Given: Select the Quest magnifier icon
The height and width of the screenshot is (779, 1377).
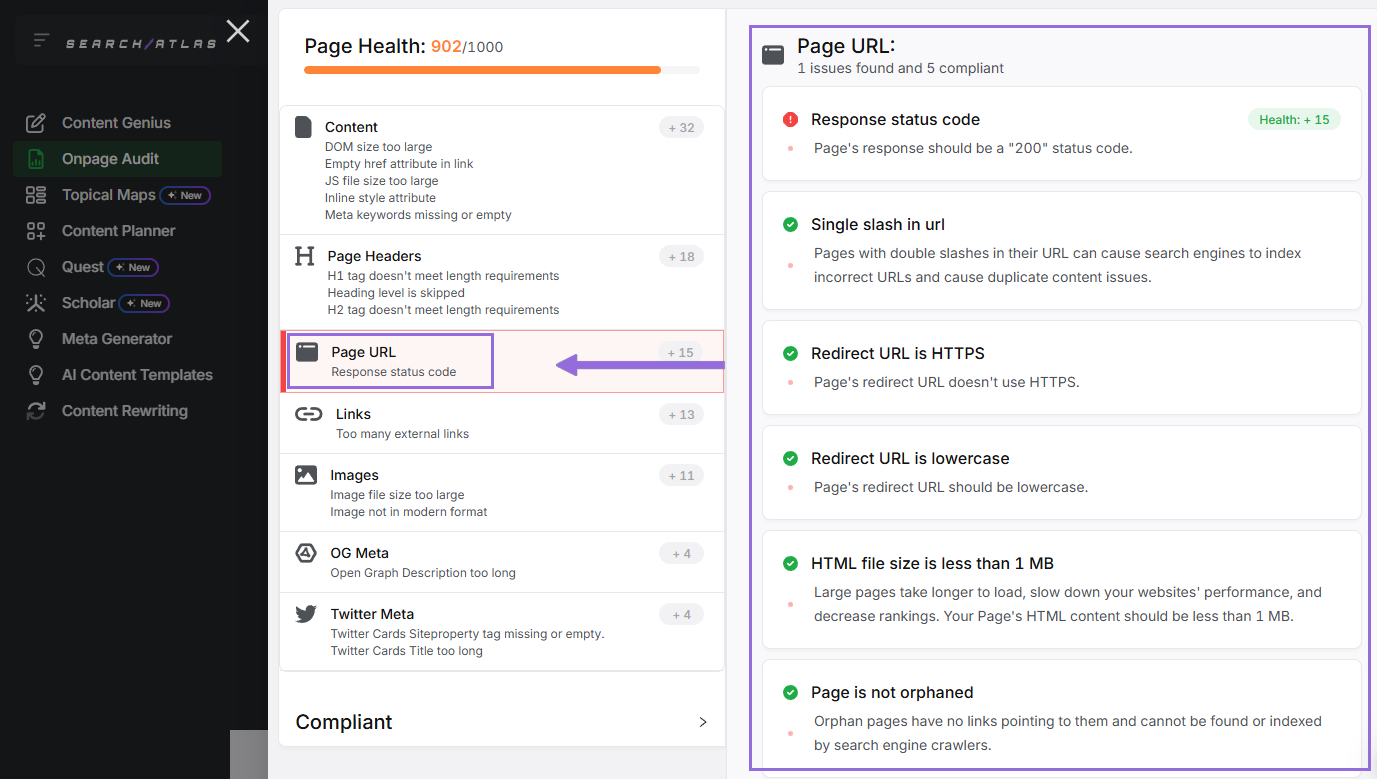Looking at the screenshot, I should click(x=34, y=267).
